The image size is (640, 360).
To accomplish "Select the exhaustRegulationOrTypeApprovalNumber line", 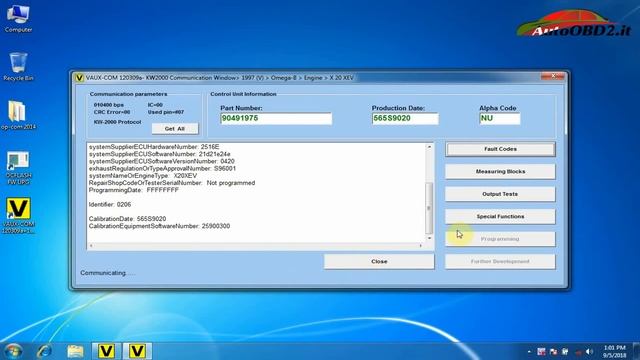I will pyautogui.click(x=162, y=168).
